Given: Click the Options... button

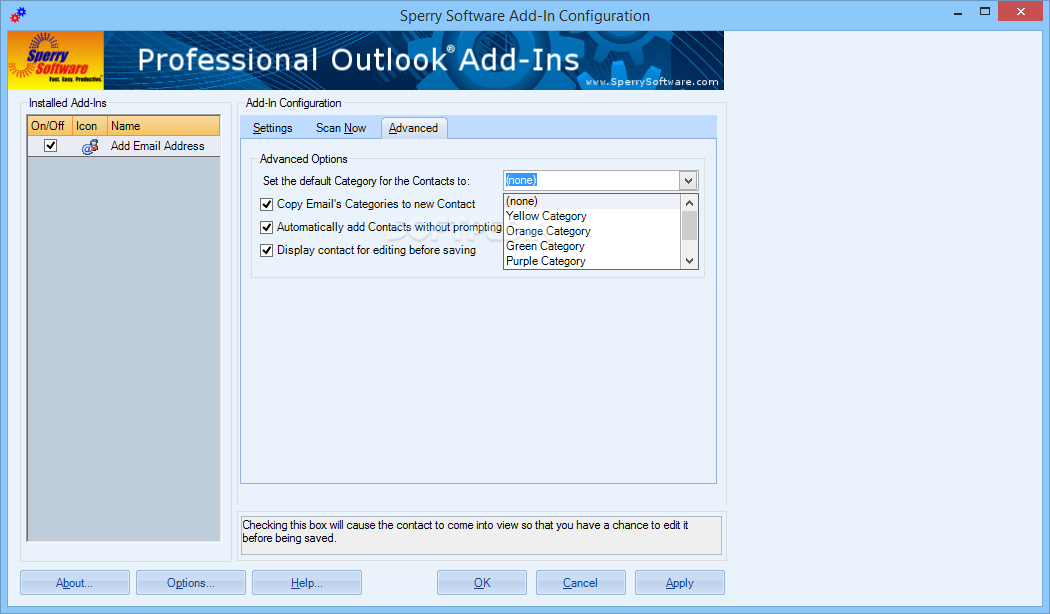Looking at the screenshot, I should click(191, 583).
